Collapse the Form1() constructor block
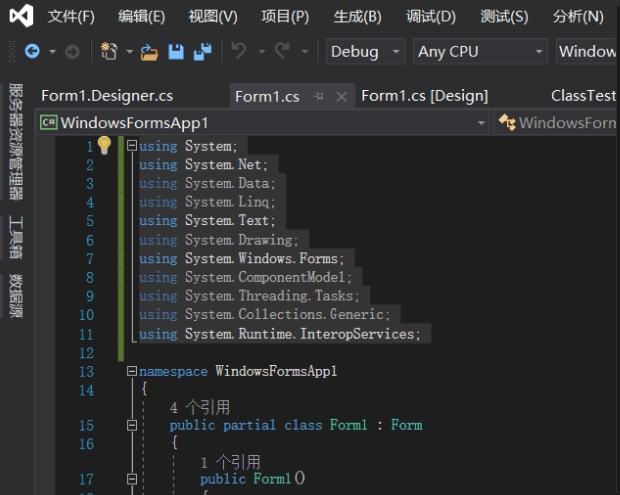Screen dimensions: 620x495 tap(132, 479)
